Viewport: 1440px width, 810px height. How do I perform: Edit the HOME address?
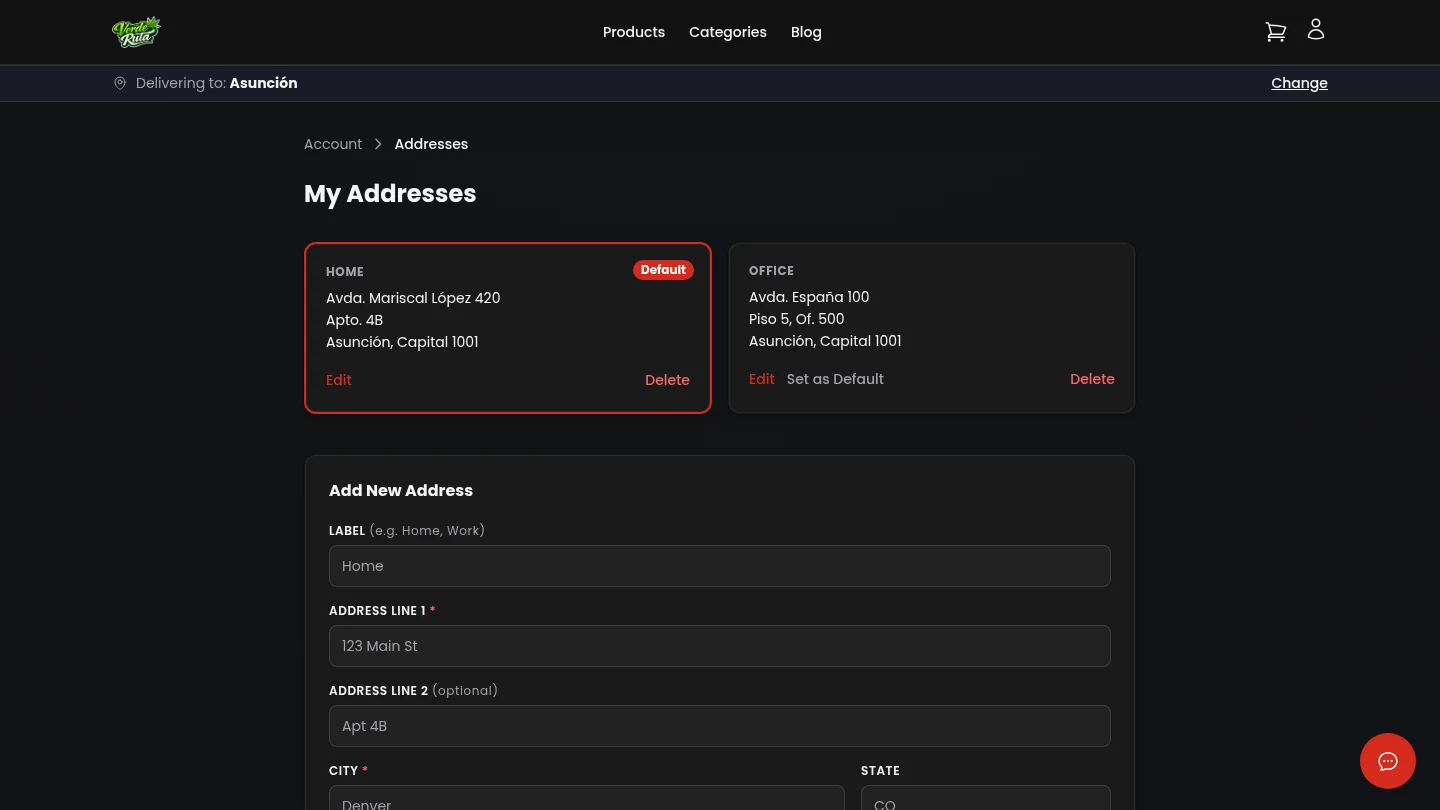(339, 380)
